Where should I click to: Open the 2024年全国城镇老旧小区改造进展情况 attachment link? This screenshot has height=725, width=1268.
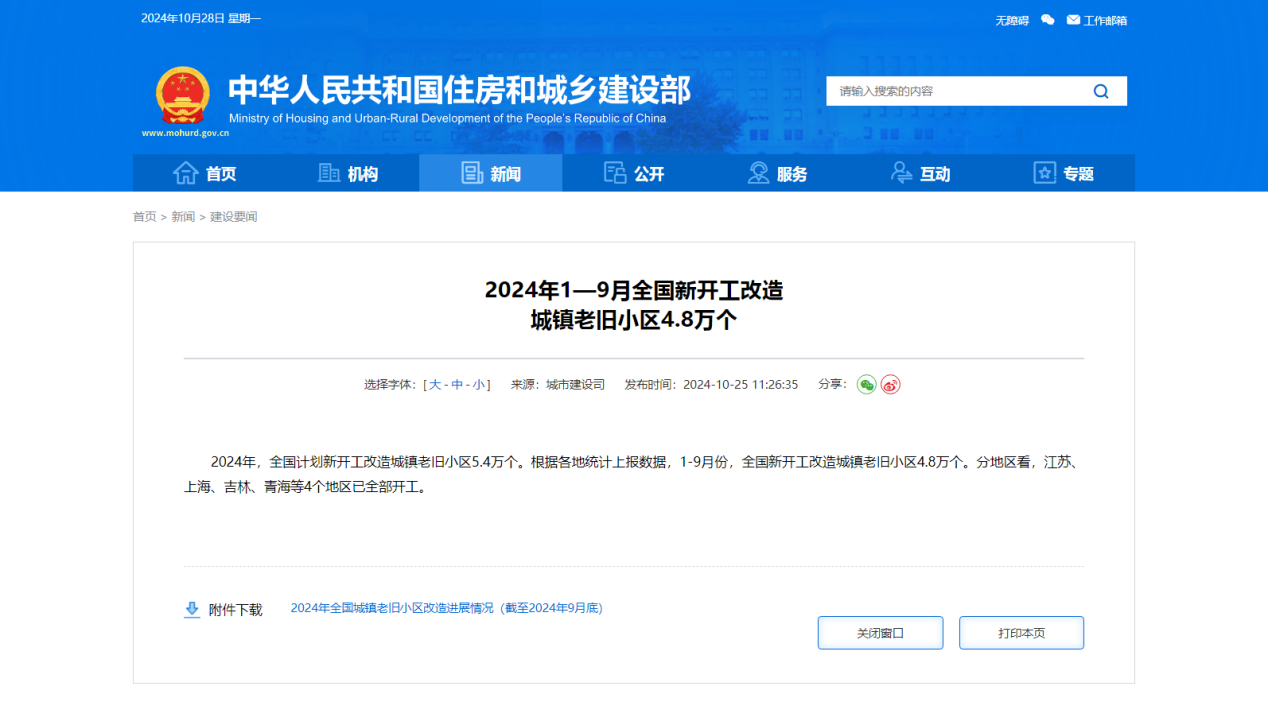446,608
